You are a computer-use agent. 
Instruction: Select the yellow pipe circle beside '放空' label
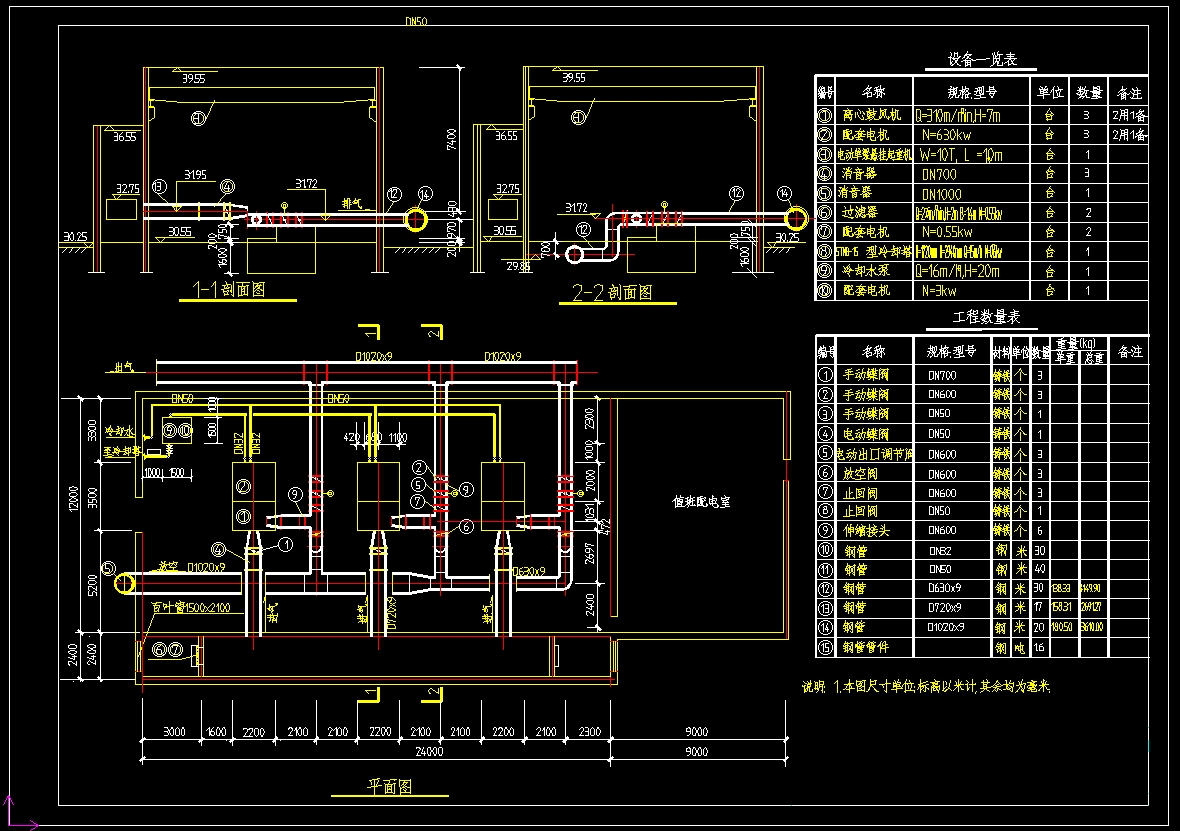coord(123,582)
